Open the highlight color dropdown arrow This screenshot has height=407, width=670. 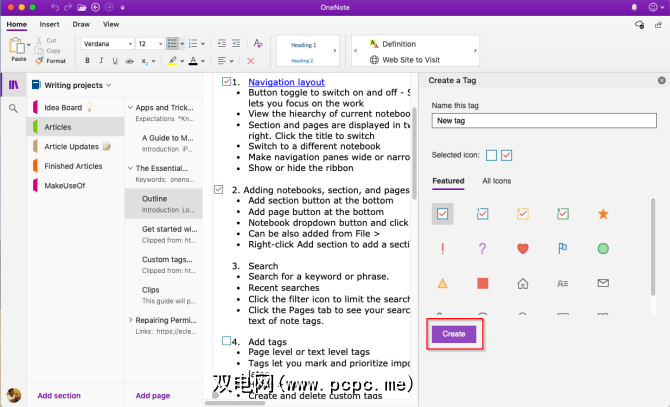182,61
